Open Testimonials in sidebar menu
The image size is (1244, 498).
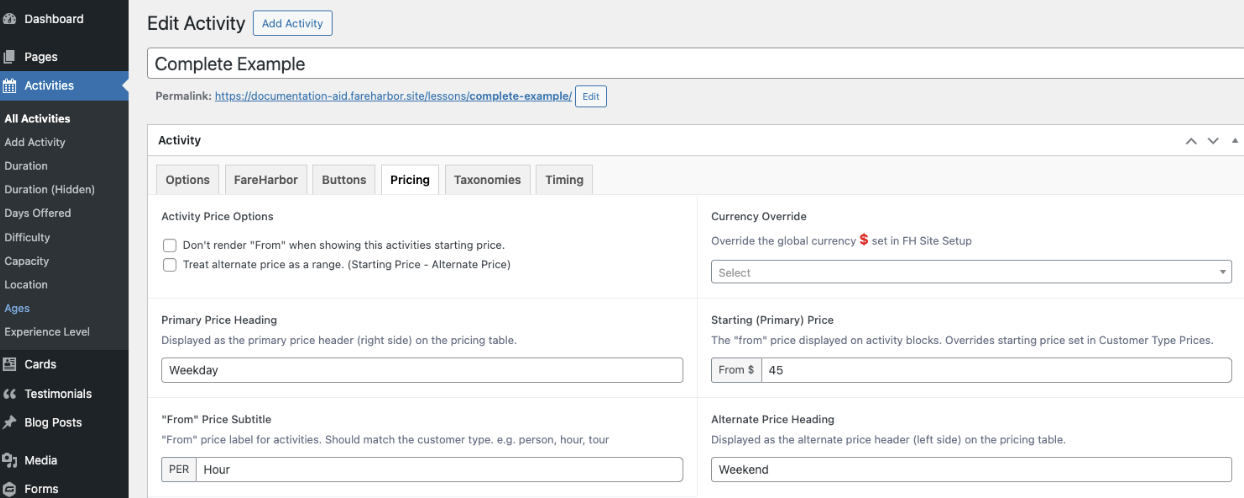[58, 394]
